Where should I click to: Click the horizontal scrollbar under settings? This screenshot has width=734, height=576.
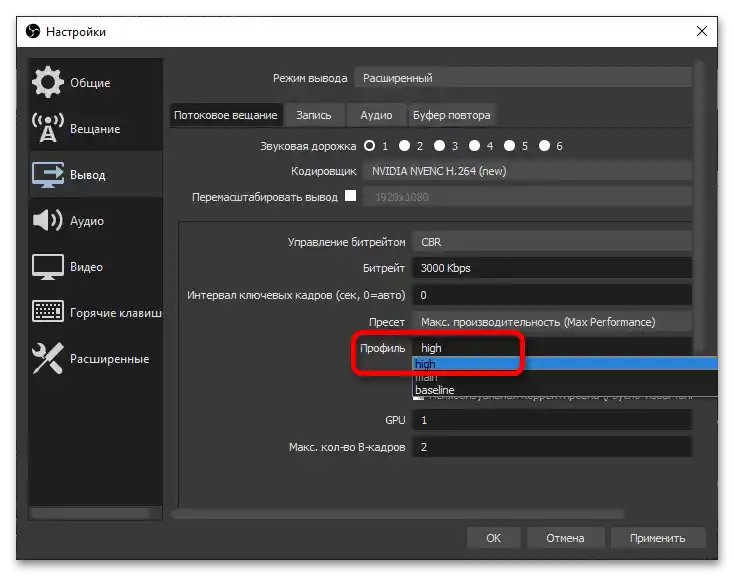click(398, 514)
